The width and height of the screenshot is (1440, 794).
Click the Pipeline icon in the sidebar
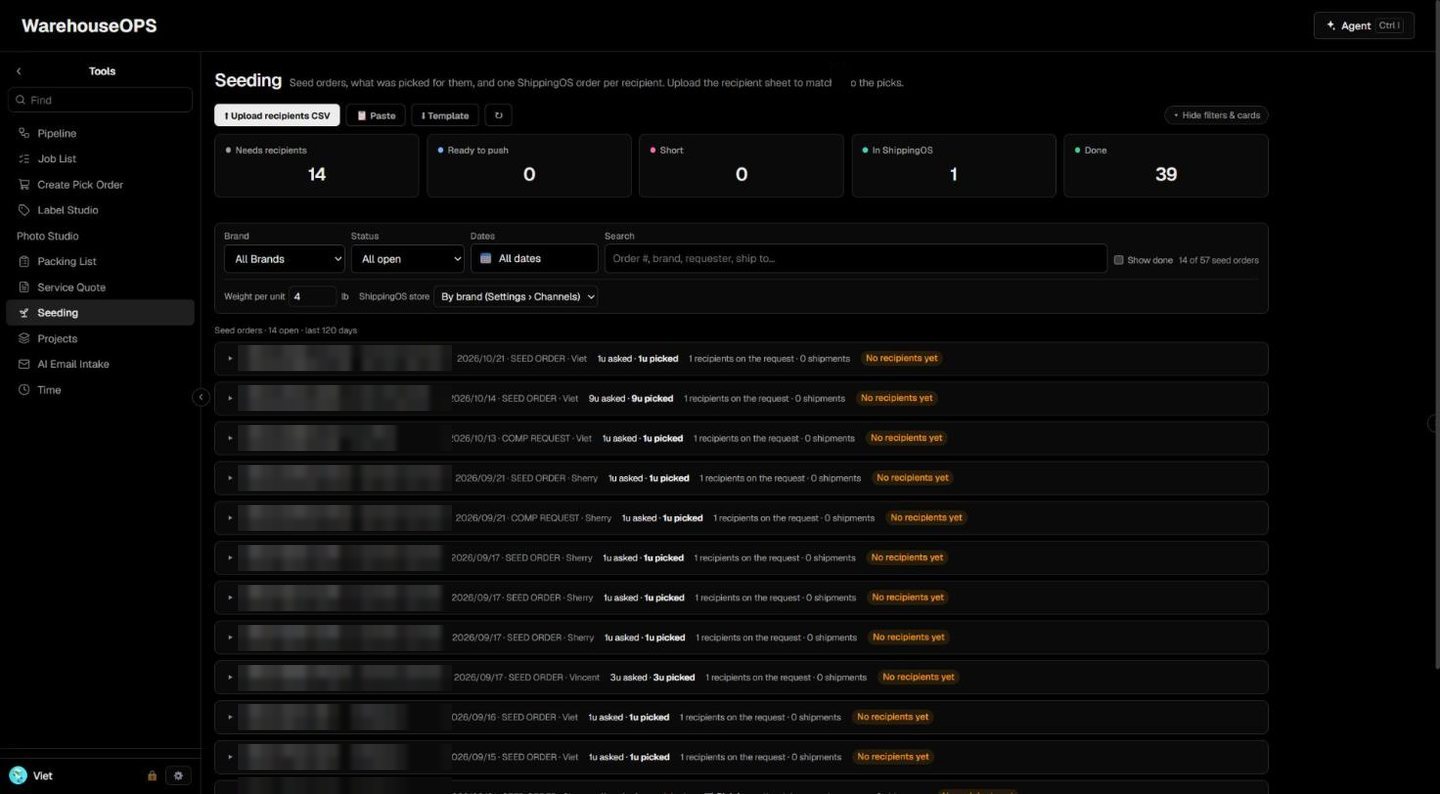click(24, 133)
